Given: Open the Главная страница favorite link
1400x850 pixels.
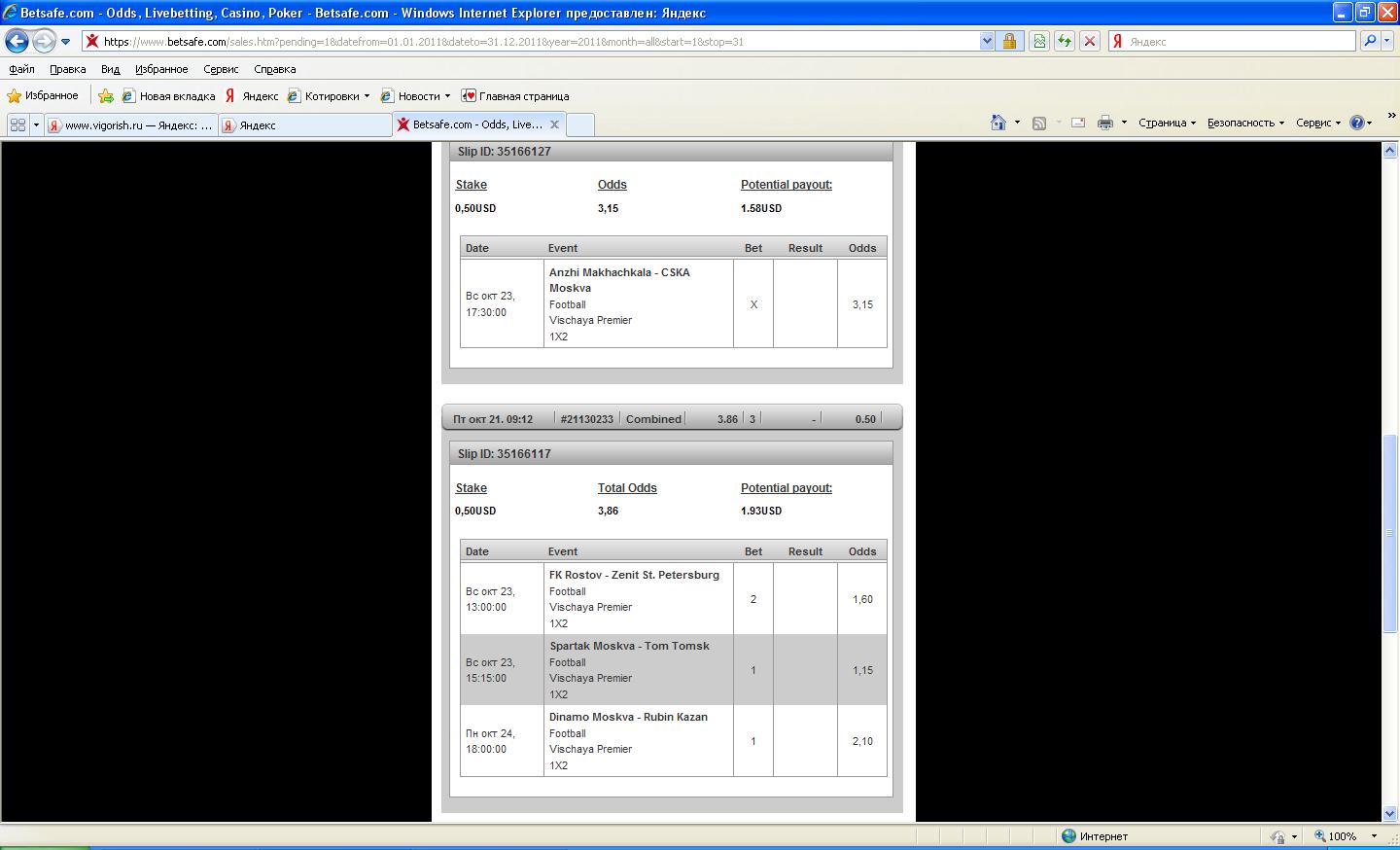Looking at the screenshot, I should [515, 96].
